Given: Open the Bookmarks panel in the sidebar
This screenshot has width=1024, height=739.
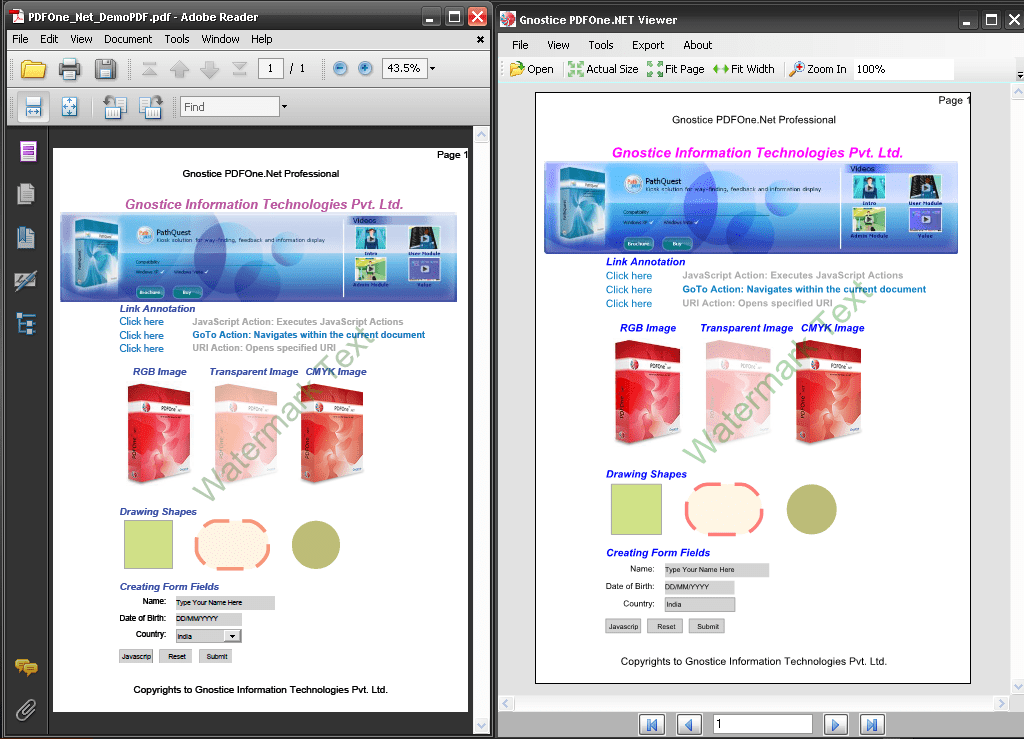Looking at the screenshot, I should click(27, 236).
